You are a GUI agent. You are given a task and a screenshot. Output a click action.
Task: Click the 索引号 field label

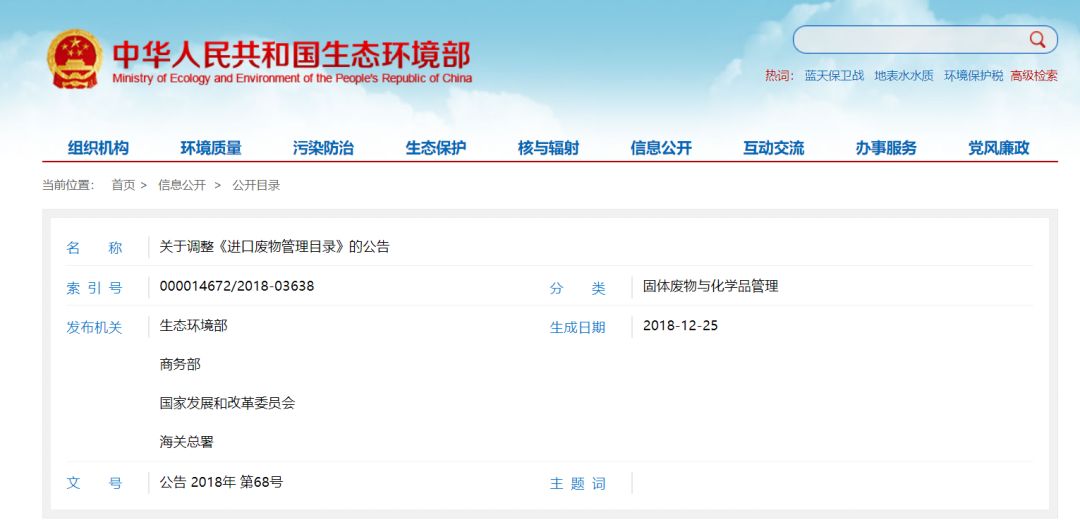94,289
